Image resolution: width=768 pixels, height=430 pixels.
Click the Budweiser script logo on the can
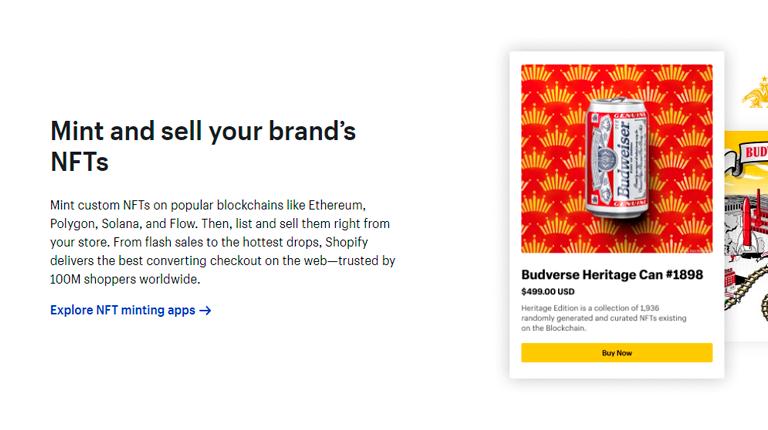[624, 159]
